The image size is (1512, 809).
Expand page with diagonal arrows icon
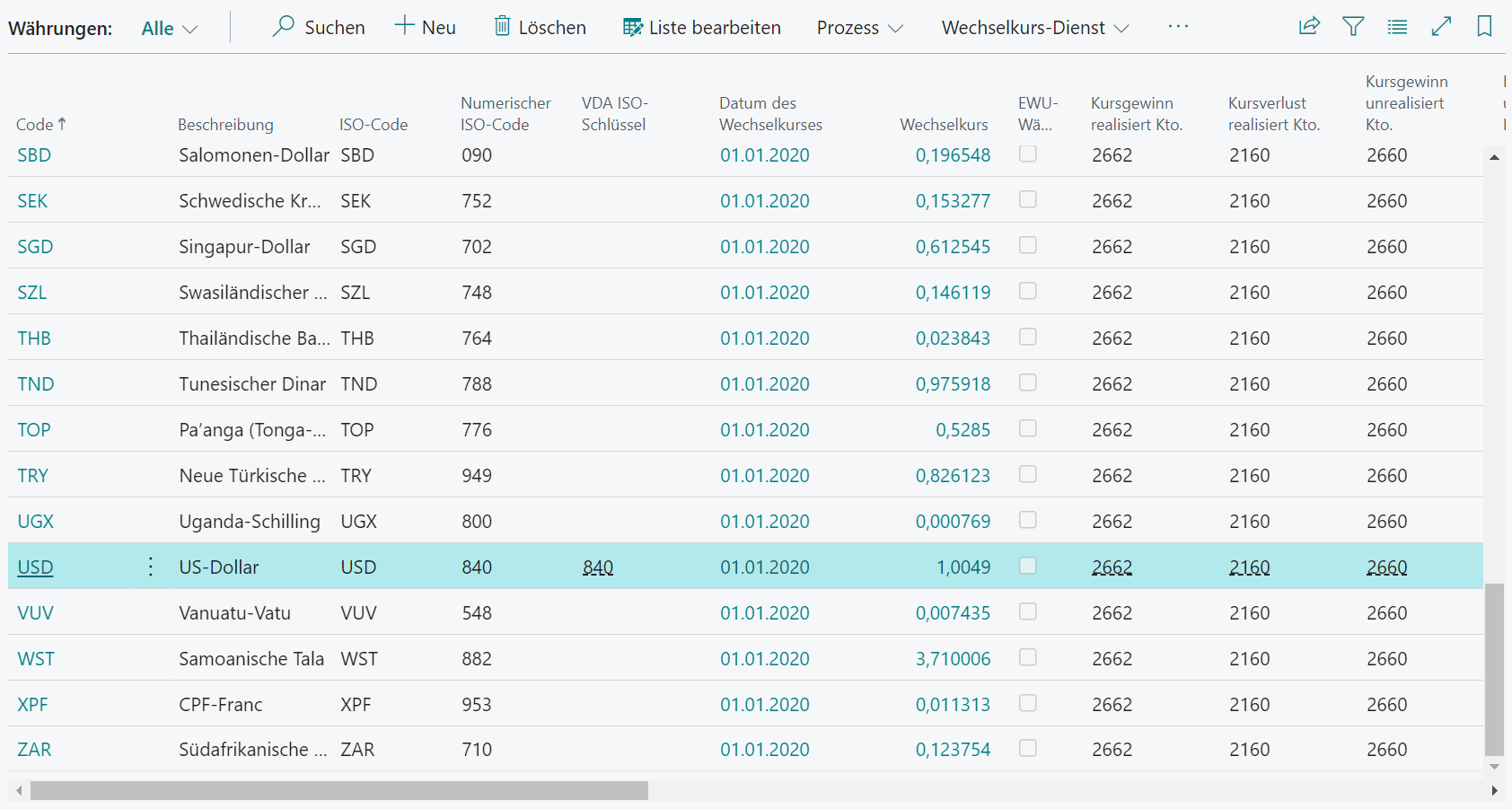click(1441, 26)
